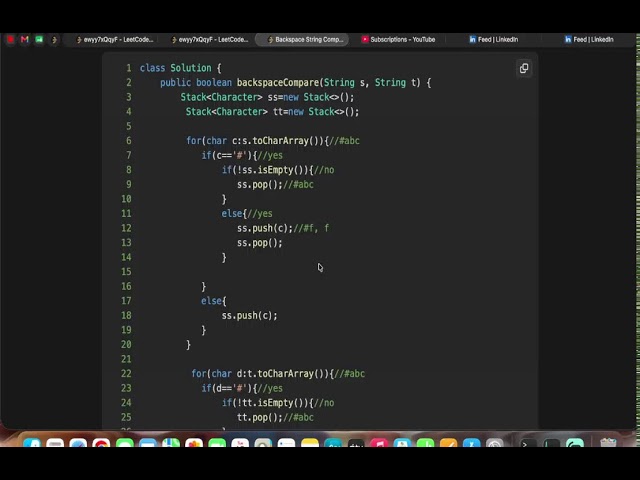The height and width of the screenshot is (480, 640).
Task: Click "if(c=='#')" on line 7
Action: pos(227,156)
